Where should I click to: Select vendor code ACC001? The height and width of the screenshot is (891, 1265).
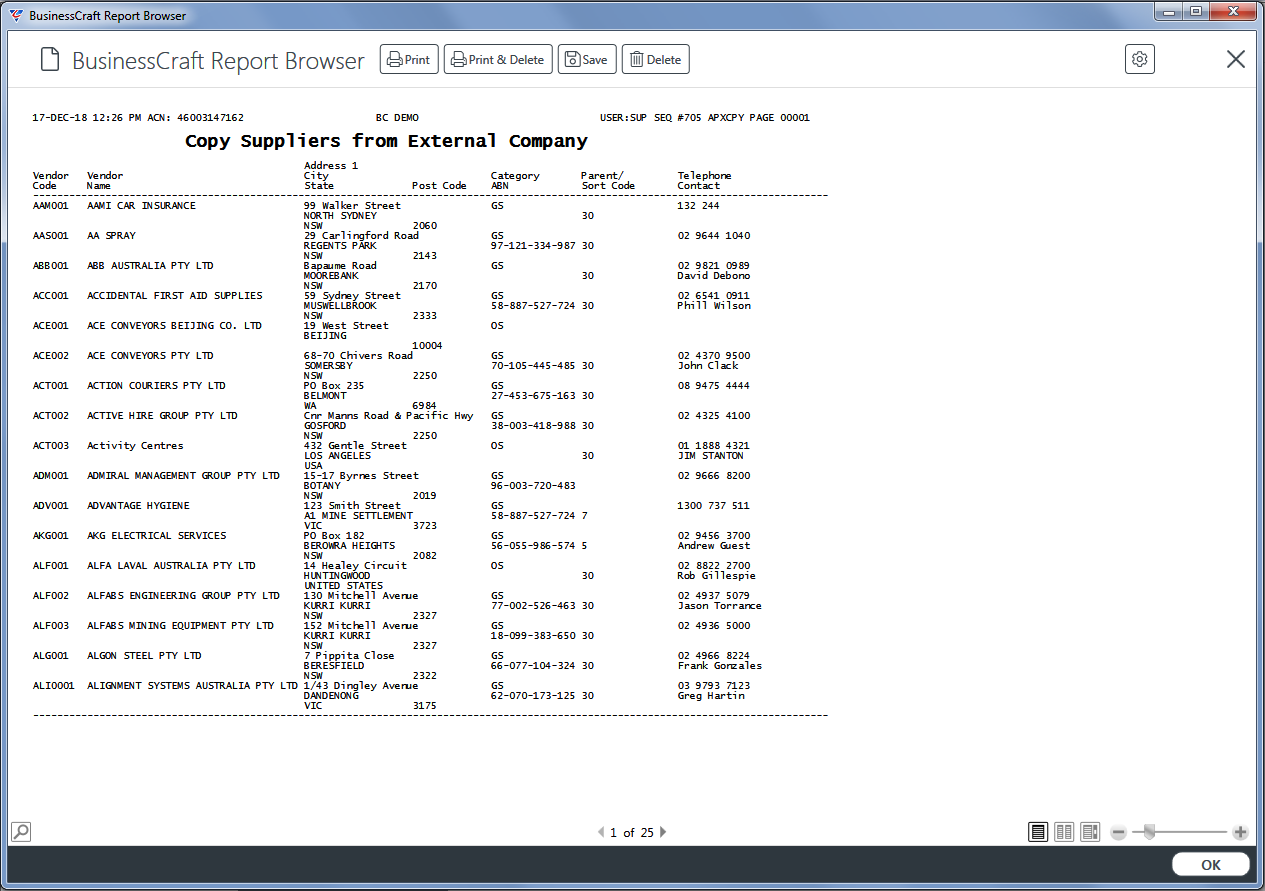(x=51, y=296)
